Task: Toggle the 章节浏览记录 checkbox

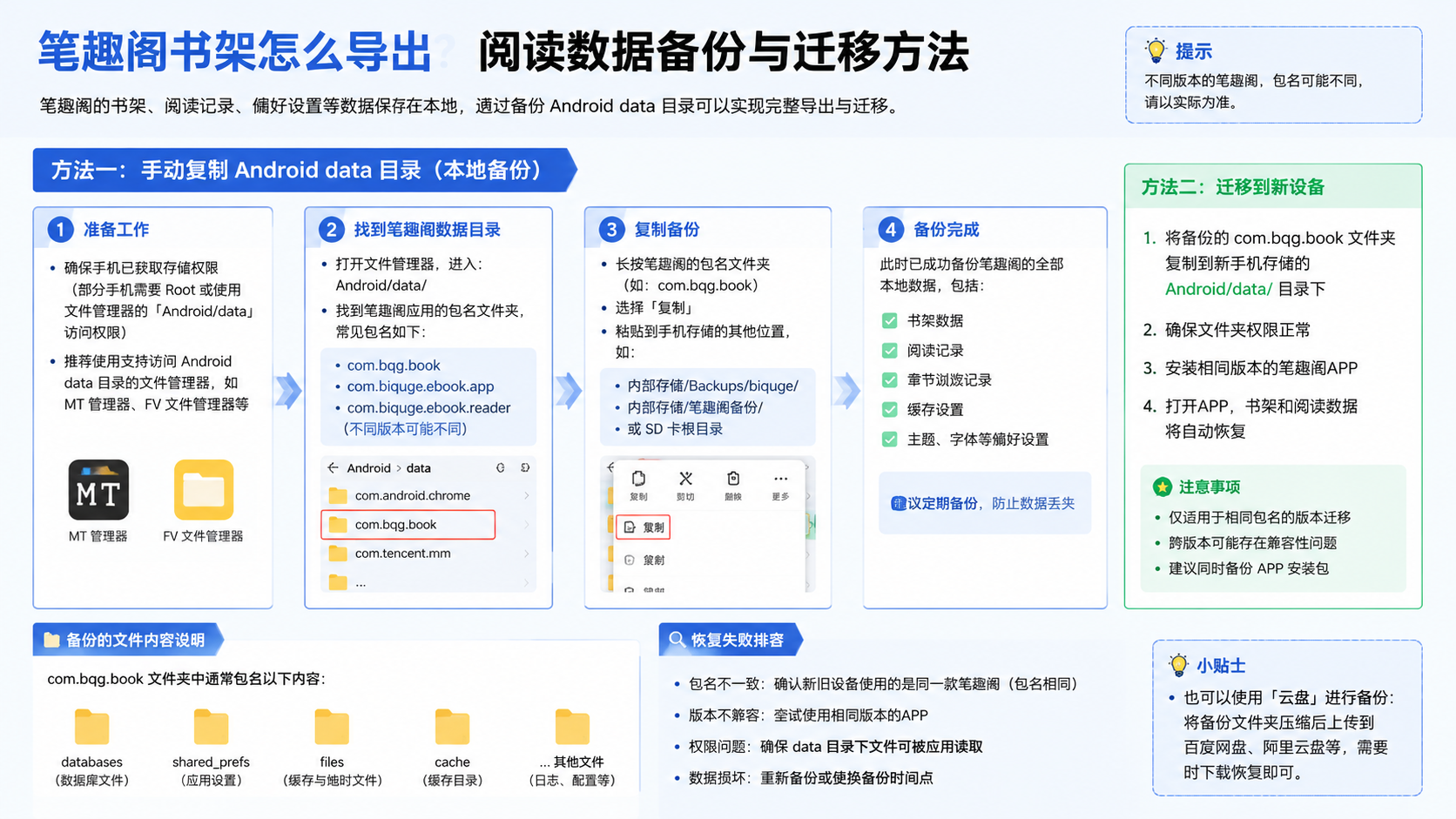Action: pos(889,380)
